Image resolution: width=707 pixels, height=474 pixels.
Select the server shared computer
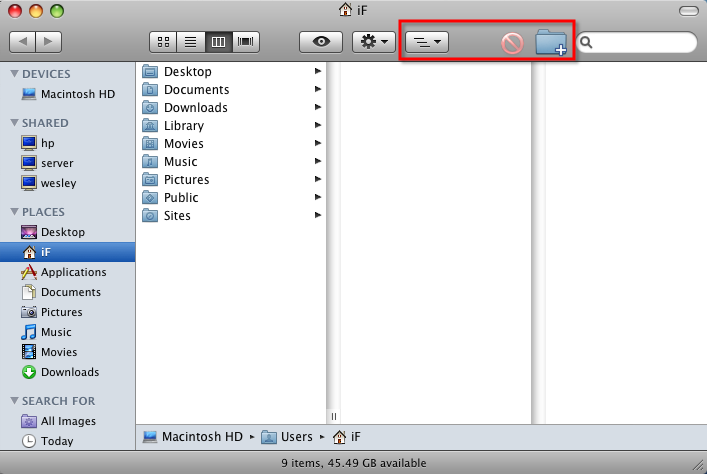(x=68, y=163)
